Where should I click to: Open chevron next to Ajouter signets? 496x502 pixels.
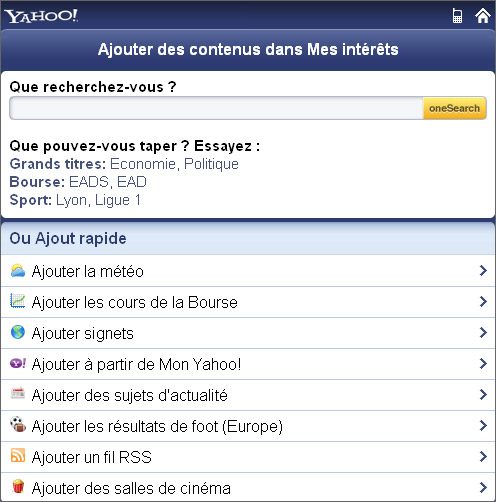pos(483,332)
